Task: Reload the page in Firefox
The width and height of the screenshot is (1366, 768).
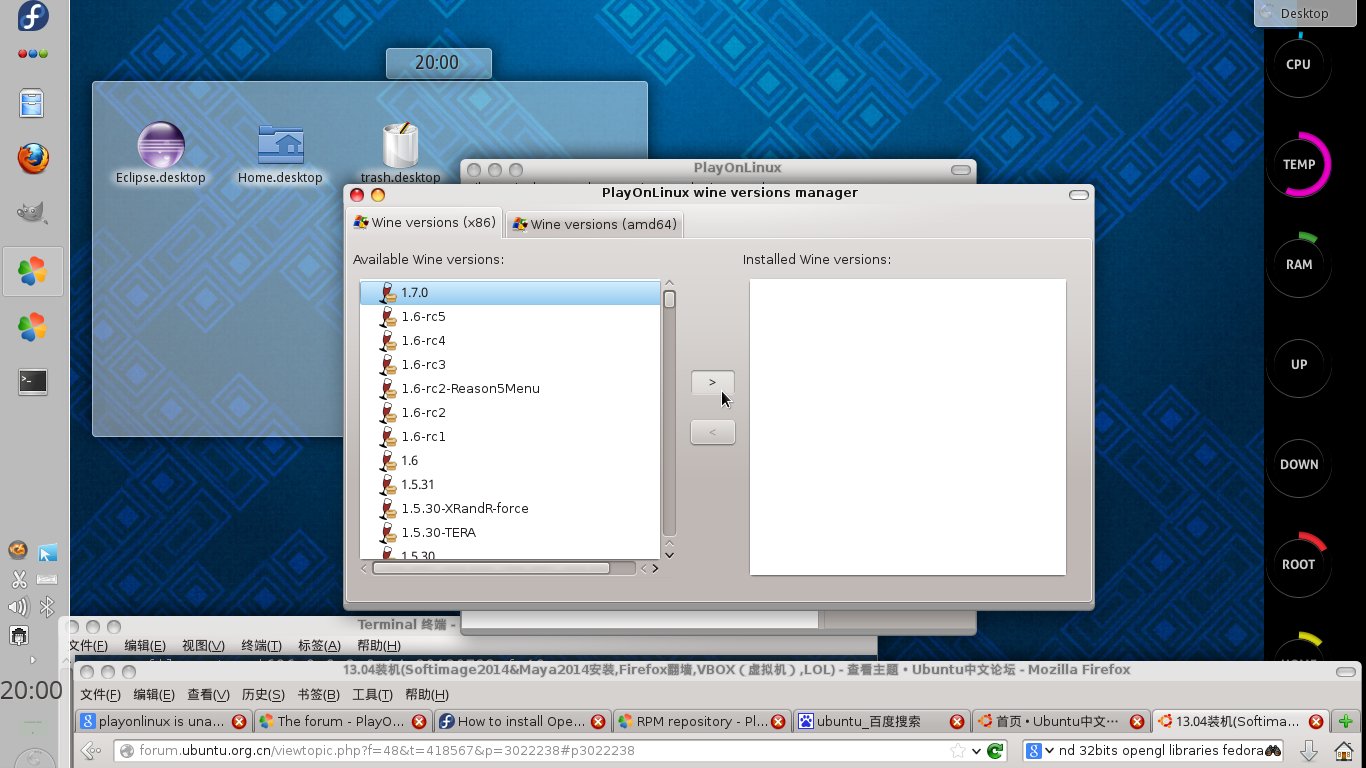Action: pos(995,751)
